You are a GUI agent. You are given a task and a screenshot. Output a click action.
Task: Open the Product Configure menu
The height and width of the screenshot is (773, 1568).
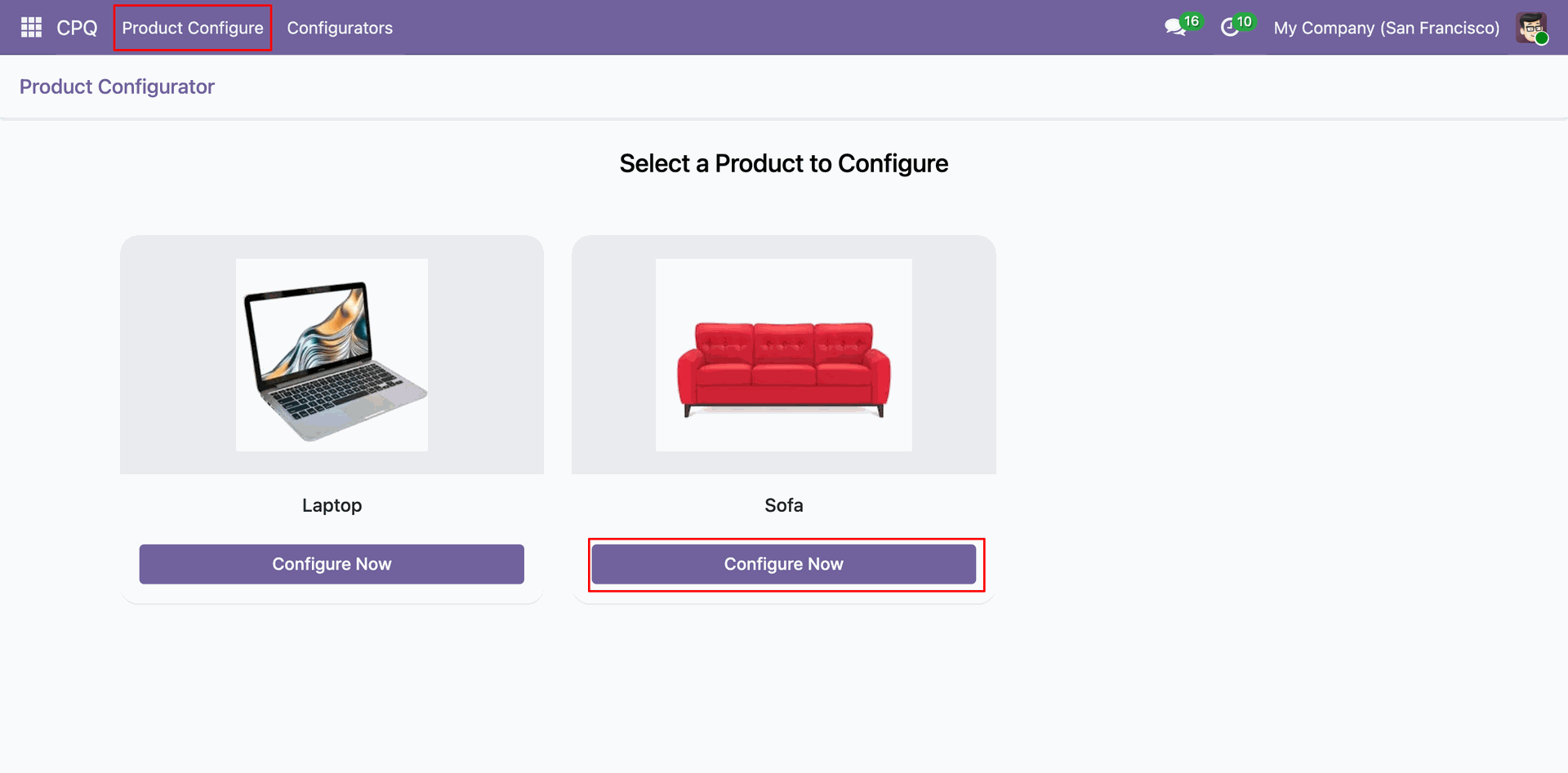[x=193, y=28]
